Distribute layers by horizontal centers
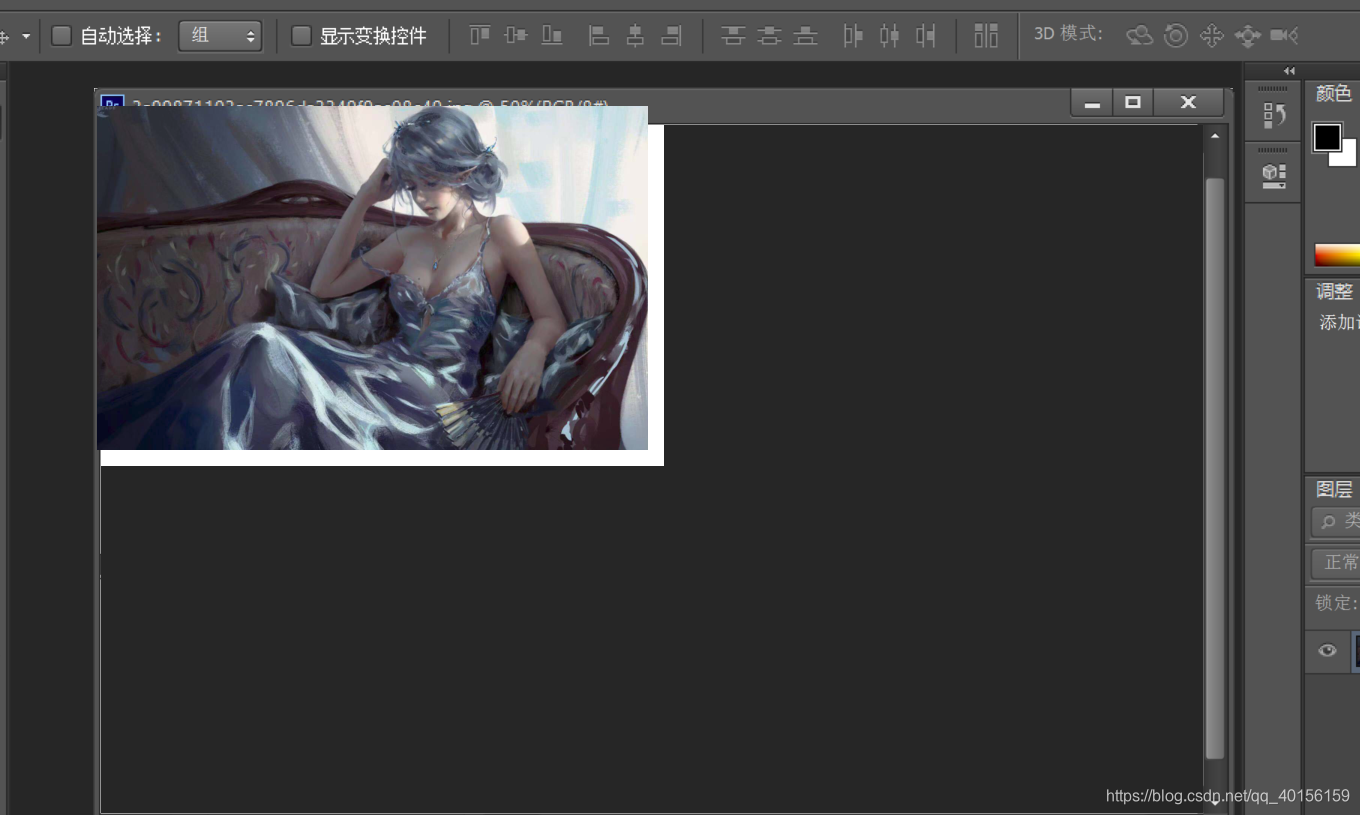 click(x=889, y=36)
